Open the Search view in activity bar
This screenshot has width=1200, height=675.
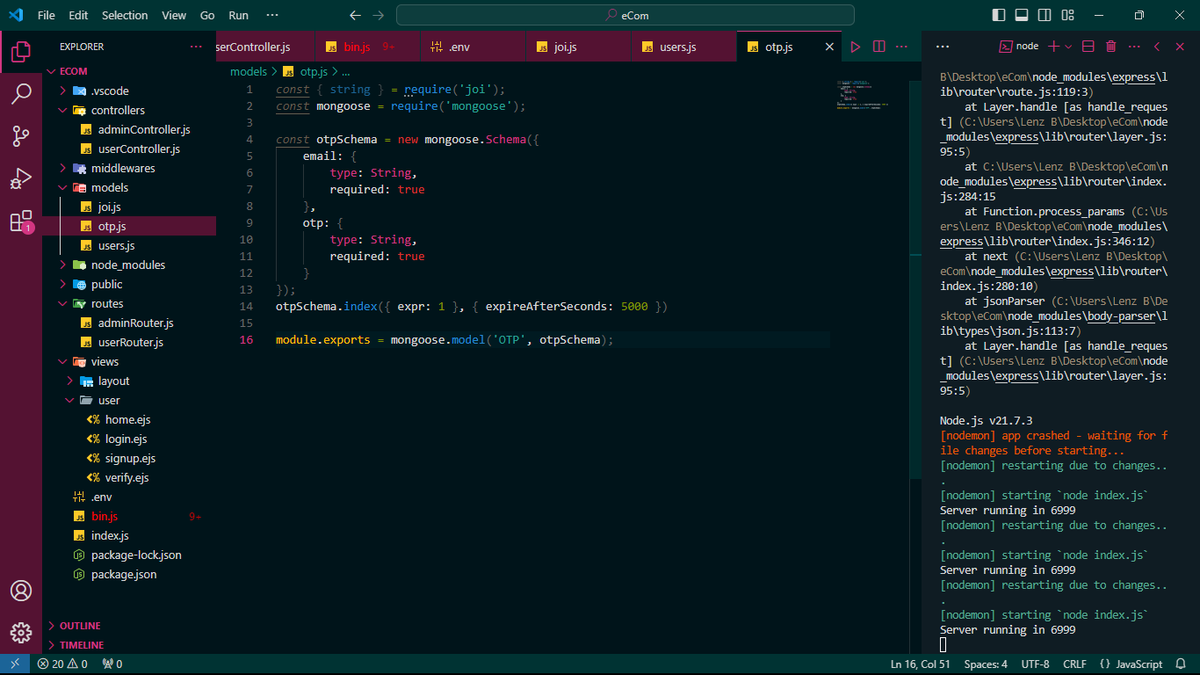(21, 94)
